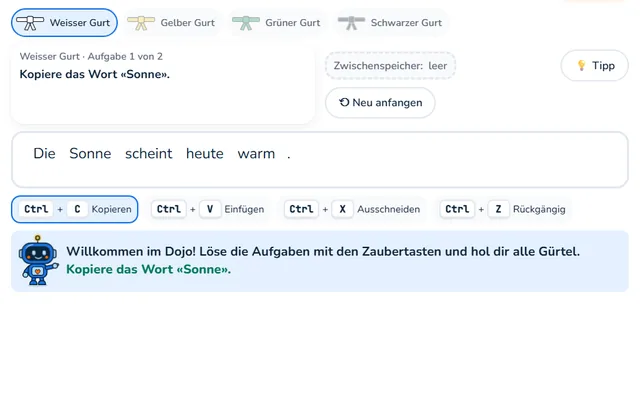The height and width of the screenshot is (416, 640).
Task: Click the X key cap
Action: [x=342, y=209]
